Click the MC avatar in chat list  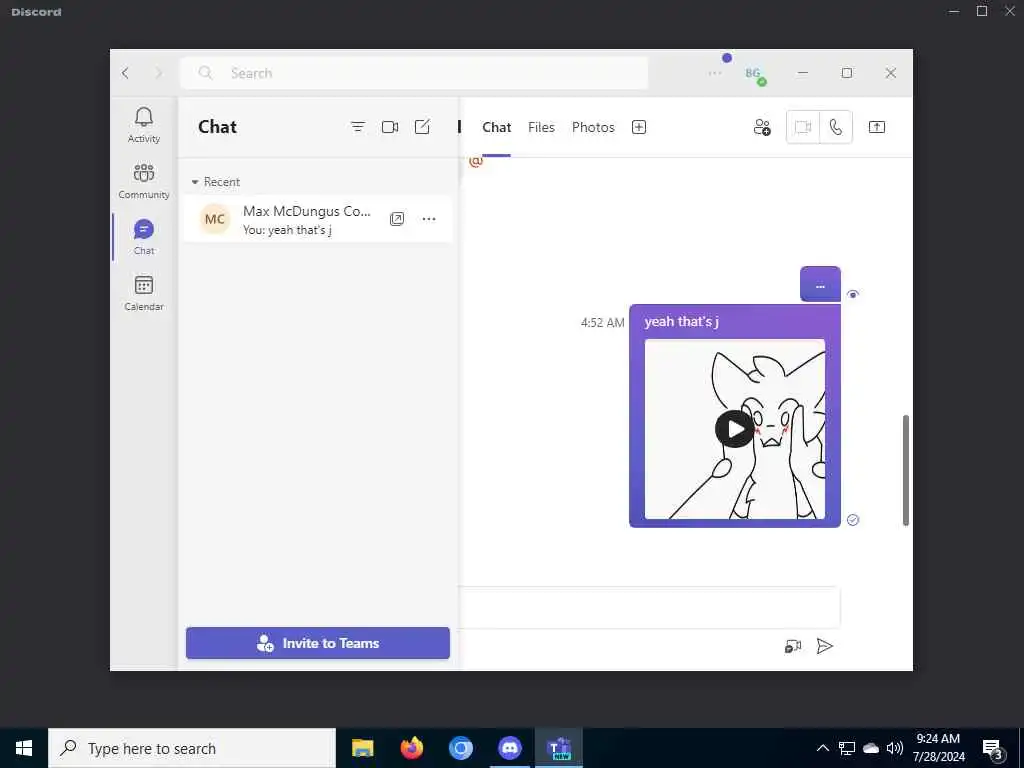click(x=215, y=219)
